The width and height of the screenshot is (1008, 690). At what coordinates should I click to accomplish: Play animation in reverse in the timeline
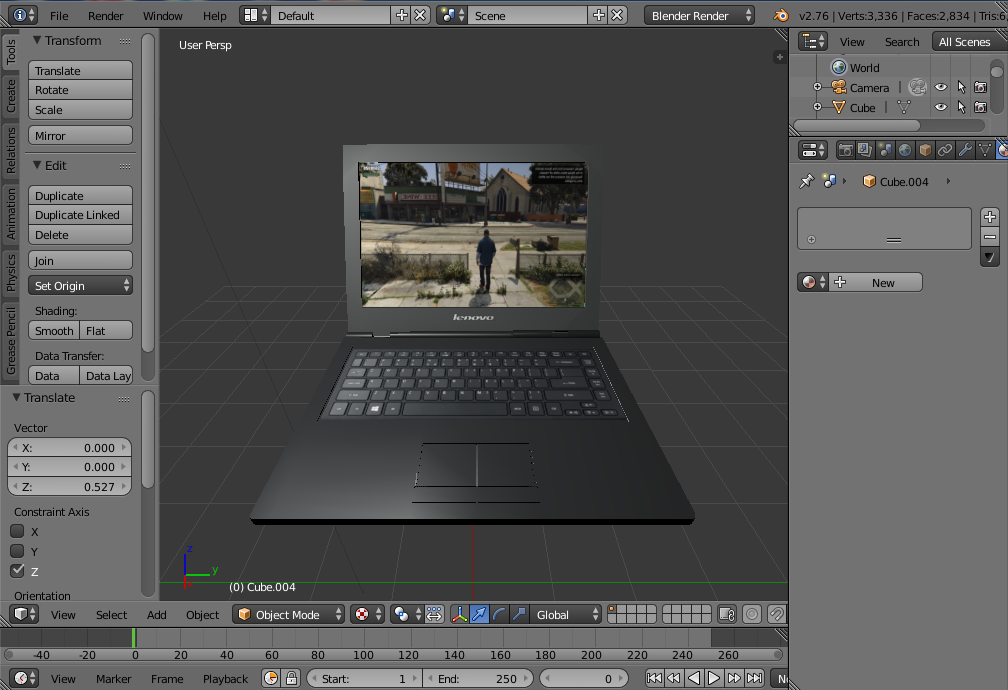(694, 678)
